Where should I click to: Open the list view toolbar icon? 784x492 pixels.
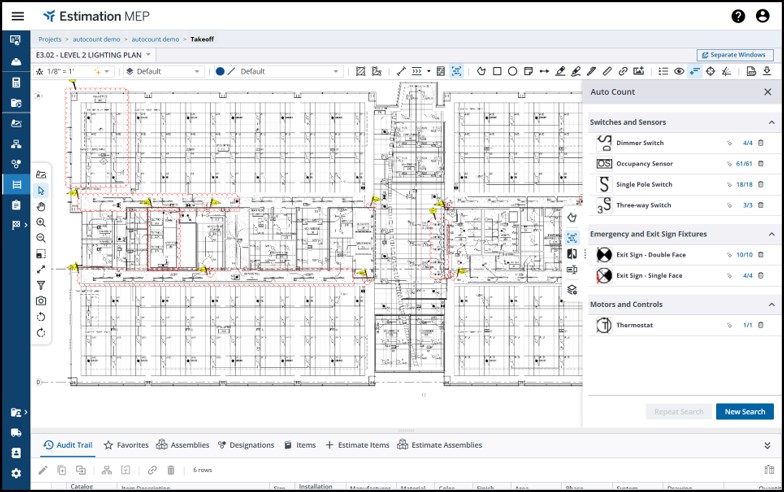664,72
